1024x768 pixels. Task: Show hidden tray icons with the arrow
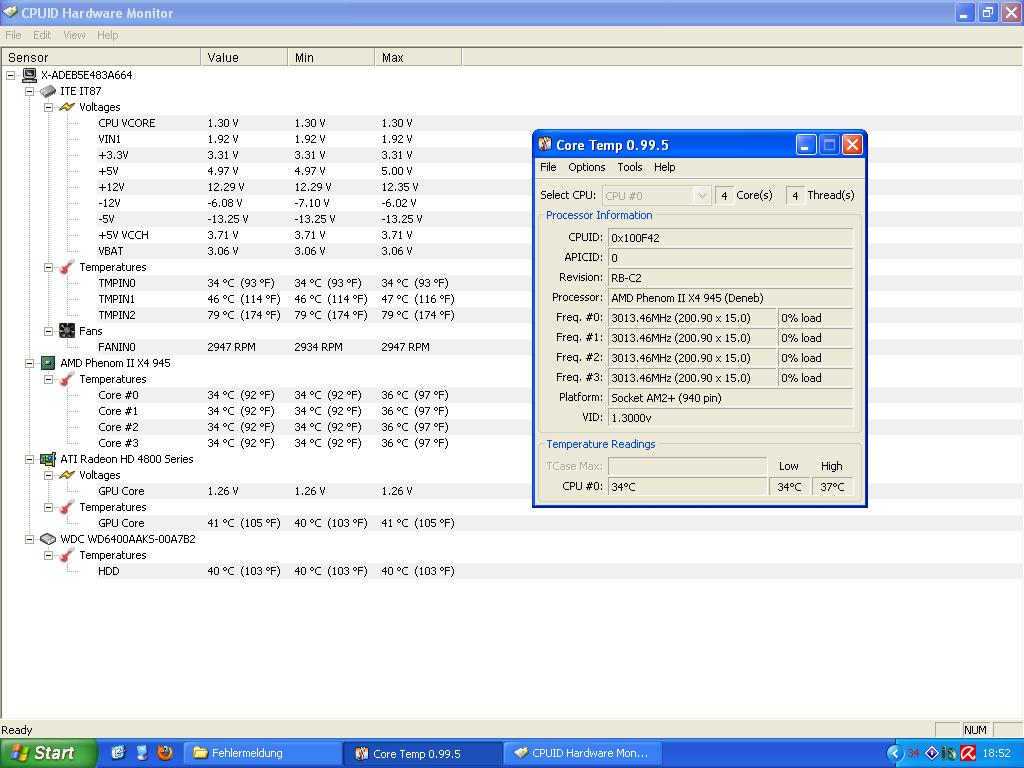point(894,753)
